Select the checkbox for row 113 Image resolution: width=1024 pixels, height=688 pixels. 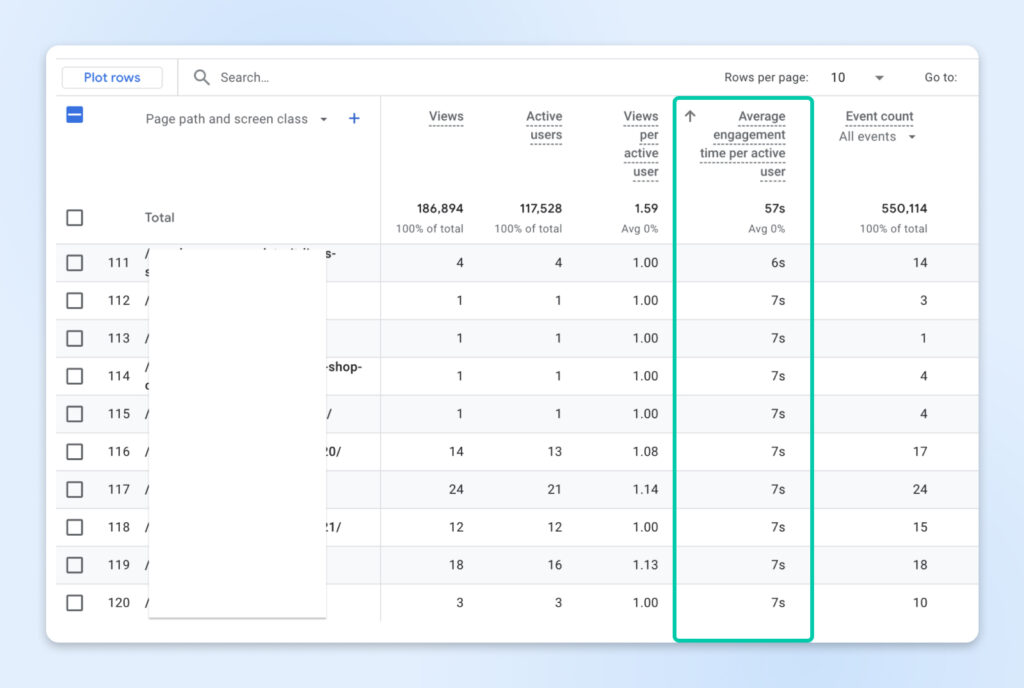point(75,339)
